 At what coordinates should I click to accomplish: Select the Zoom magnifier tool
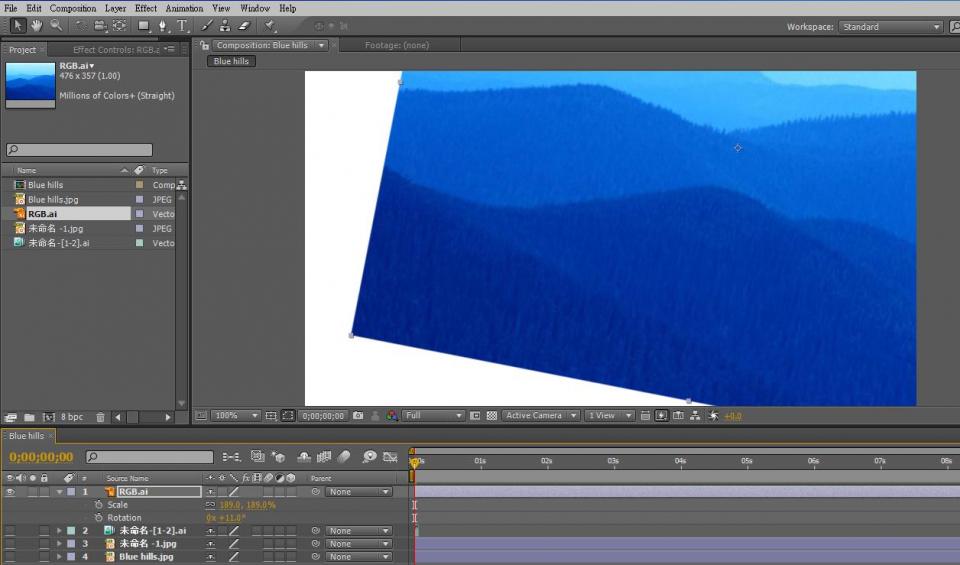tap(56, 26)
